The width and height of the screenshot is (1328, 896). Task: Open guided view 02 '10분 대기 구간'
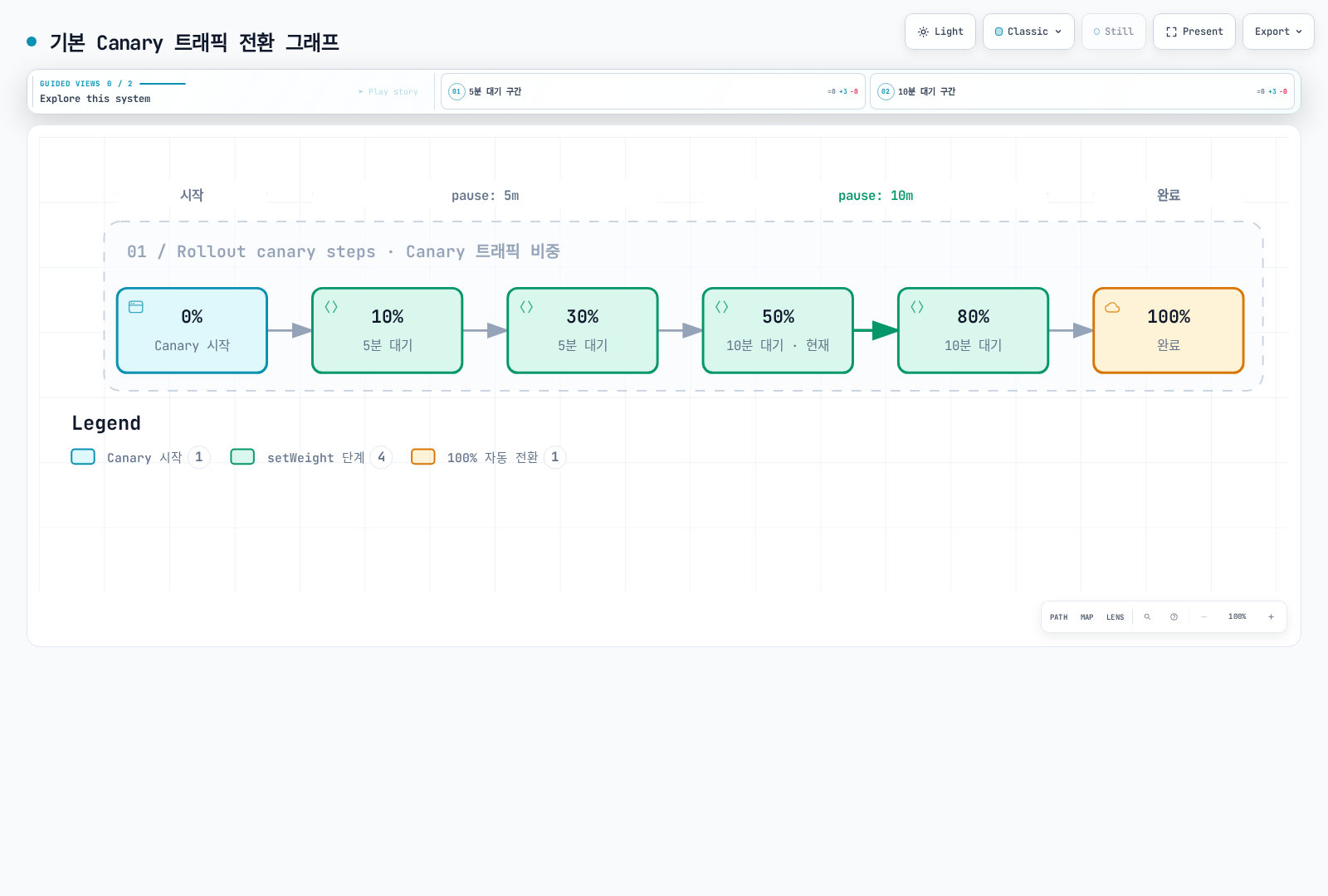tap(1082, 91)
